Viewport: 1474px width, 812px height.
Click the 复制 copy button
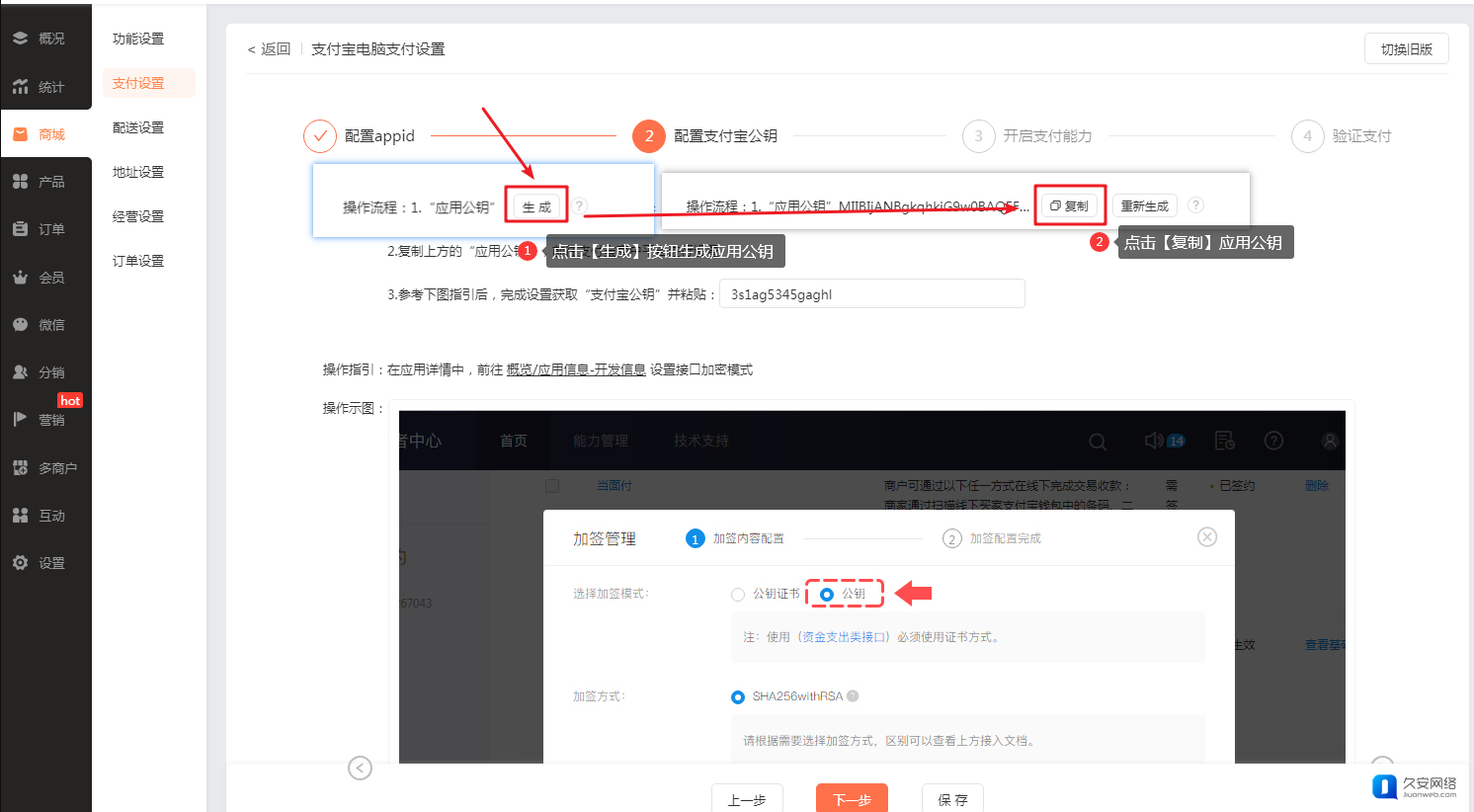1069,205
